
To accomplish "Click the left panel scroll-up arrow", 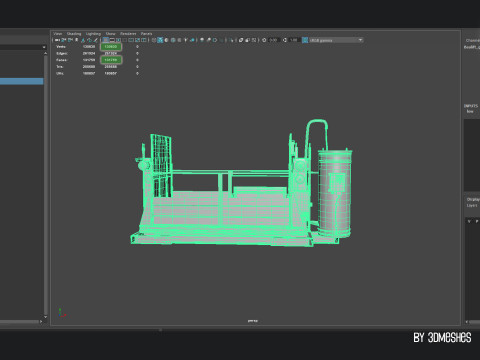I will (x=45, y=53).
